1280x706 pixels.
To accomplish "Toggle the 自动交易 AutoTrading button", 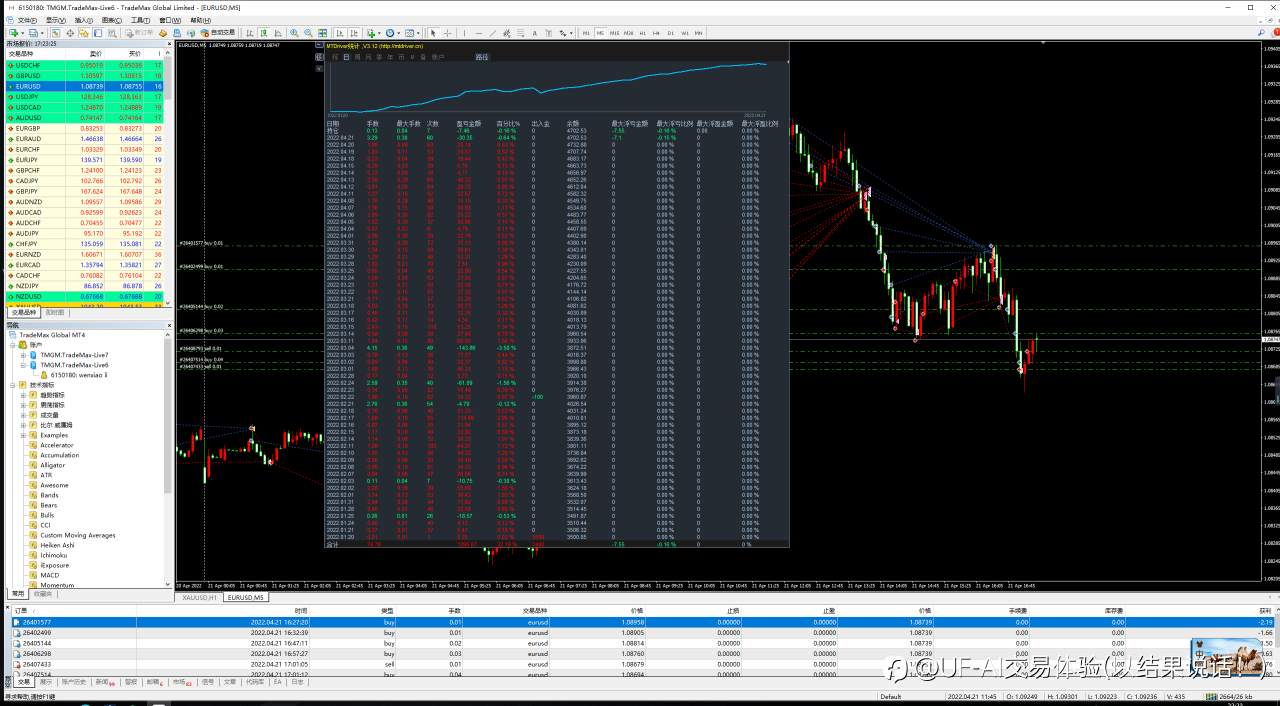I will pos(219,33).
